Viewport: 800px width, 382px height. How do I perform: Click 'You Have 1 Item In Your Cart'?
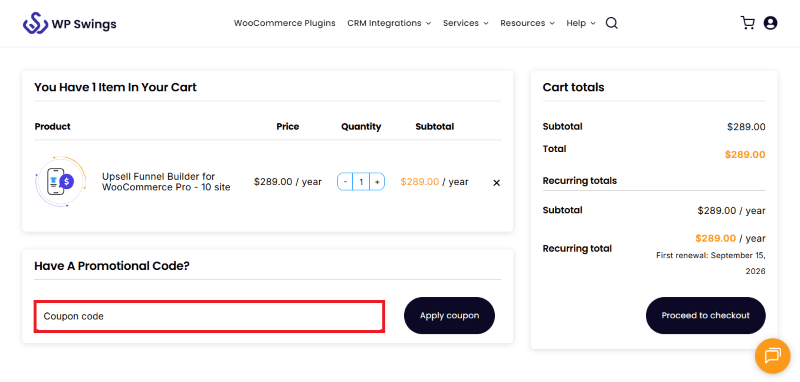115,87
